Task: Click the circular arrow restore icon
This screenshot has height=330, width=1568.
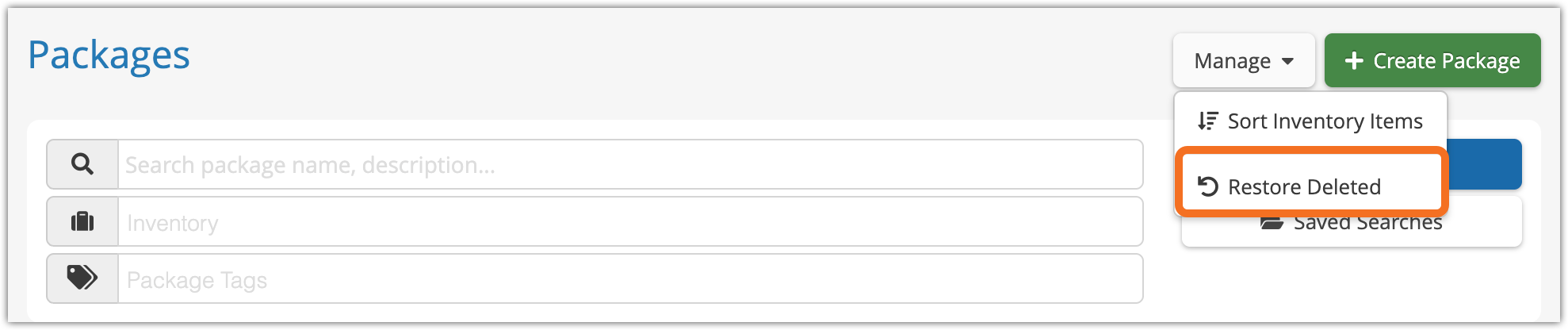Action: tap(1207, 186)
